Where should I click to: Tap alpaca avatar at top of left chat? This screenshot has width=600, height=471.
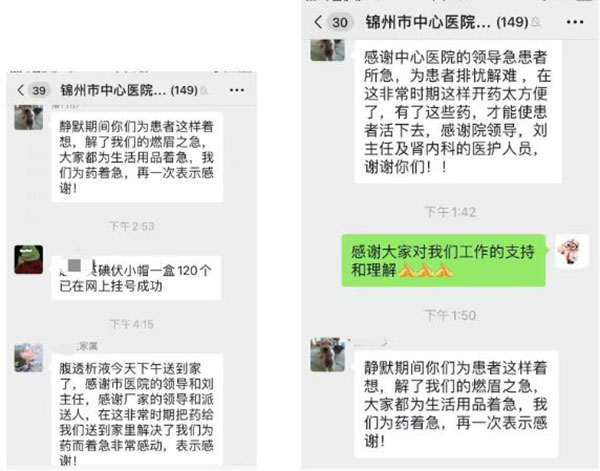[x=29, y=117]
